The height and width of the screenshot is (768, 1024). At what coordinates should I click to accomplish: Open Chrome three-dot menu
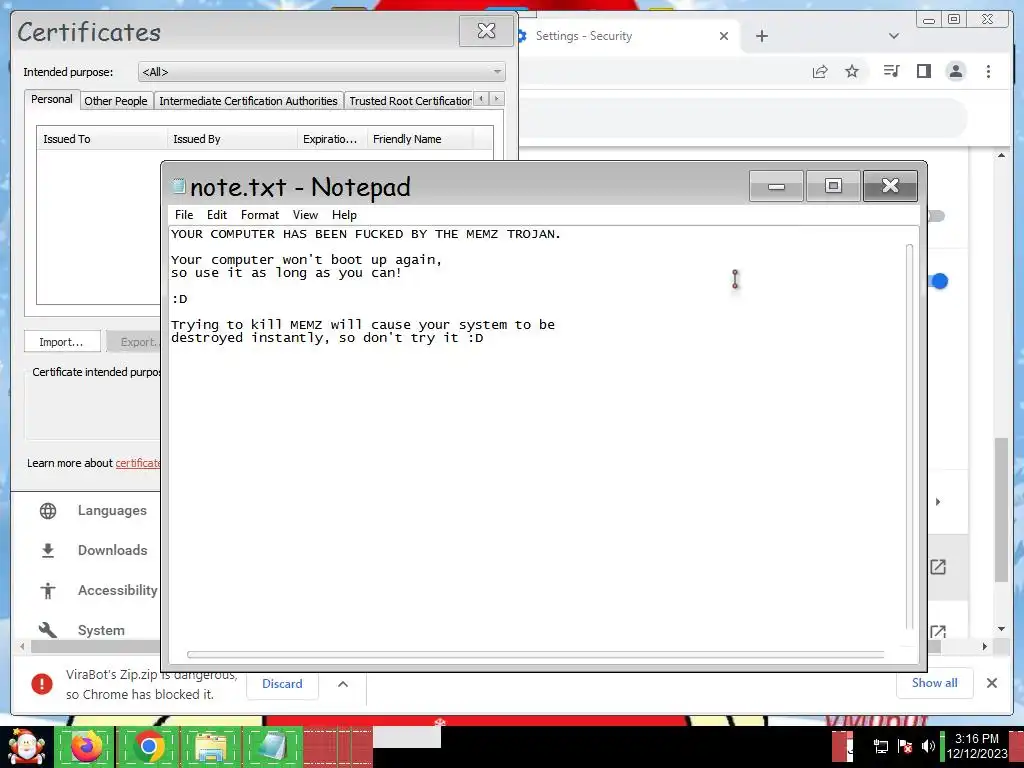pos(988,71)
